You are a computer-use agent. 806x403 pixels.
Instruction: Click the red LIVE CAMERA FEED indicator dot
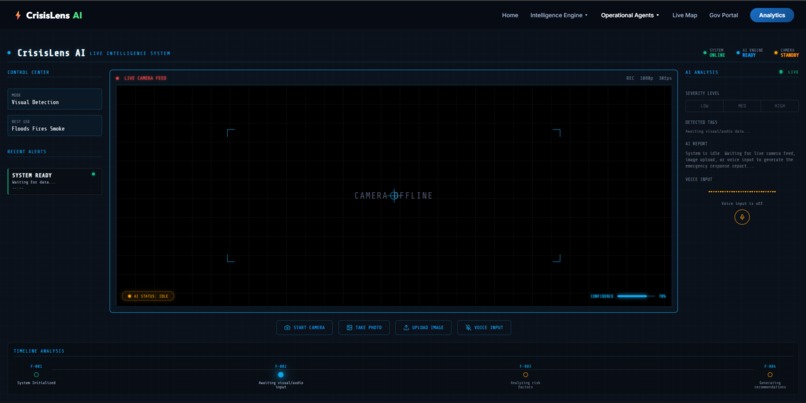coord(118,78)
